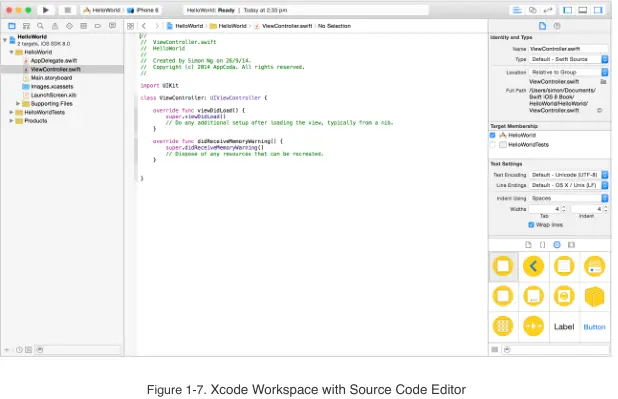Show the Object library
This screenshot has width=618, height=399.
click(x=557, y=245)
